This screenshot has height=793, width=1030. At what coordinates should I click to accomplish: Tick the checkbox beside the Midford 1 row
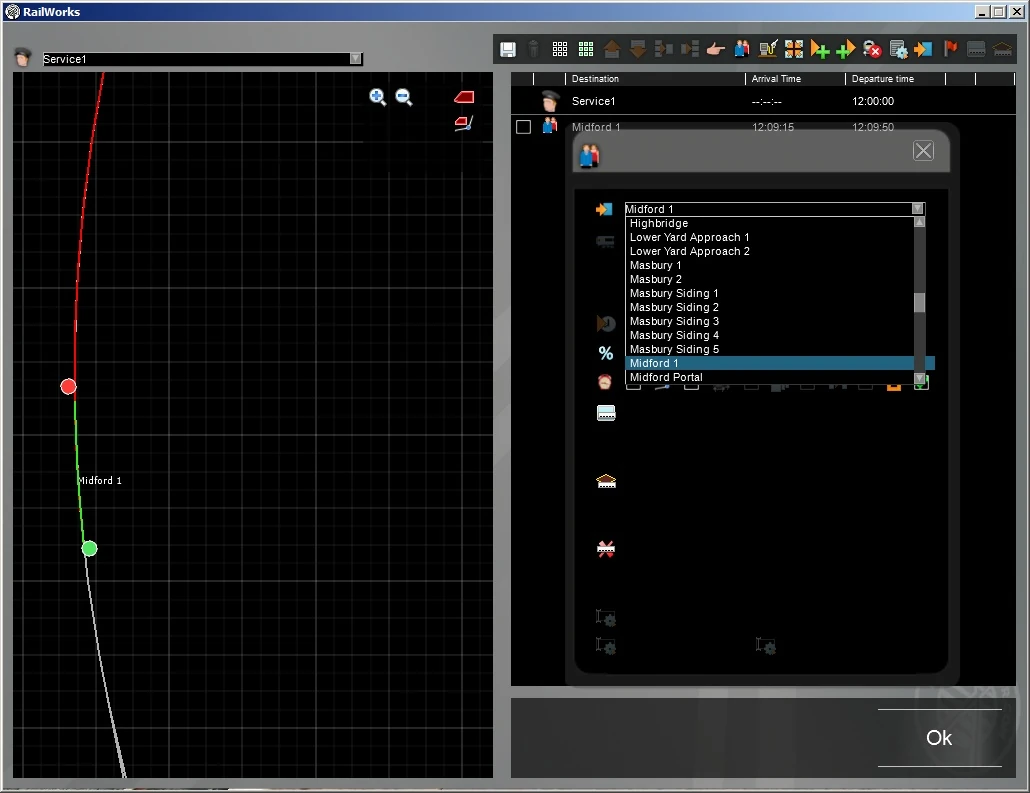coord(523,127)
